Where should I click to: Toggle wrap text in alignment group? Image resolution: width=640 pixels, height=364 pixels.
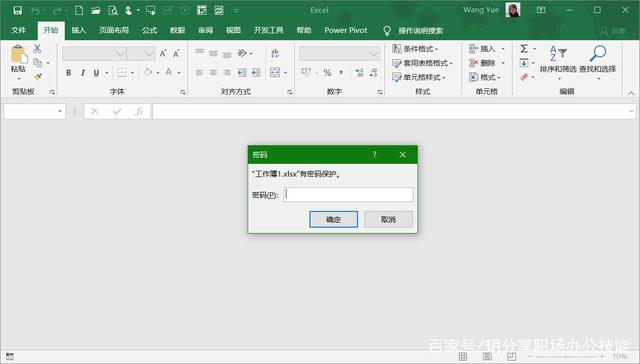(x=275, y=53)
